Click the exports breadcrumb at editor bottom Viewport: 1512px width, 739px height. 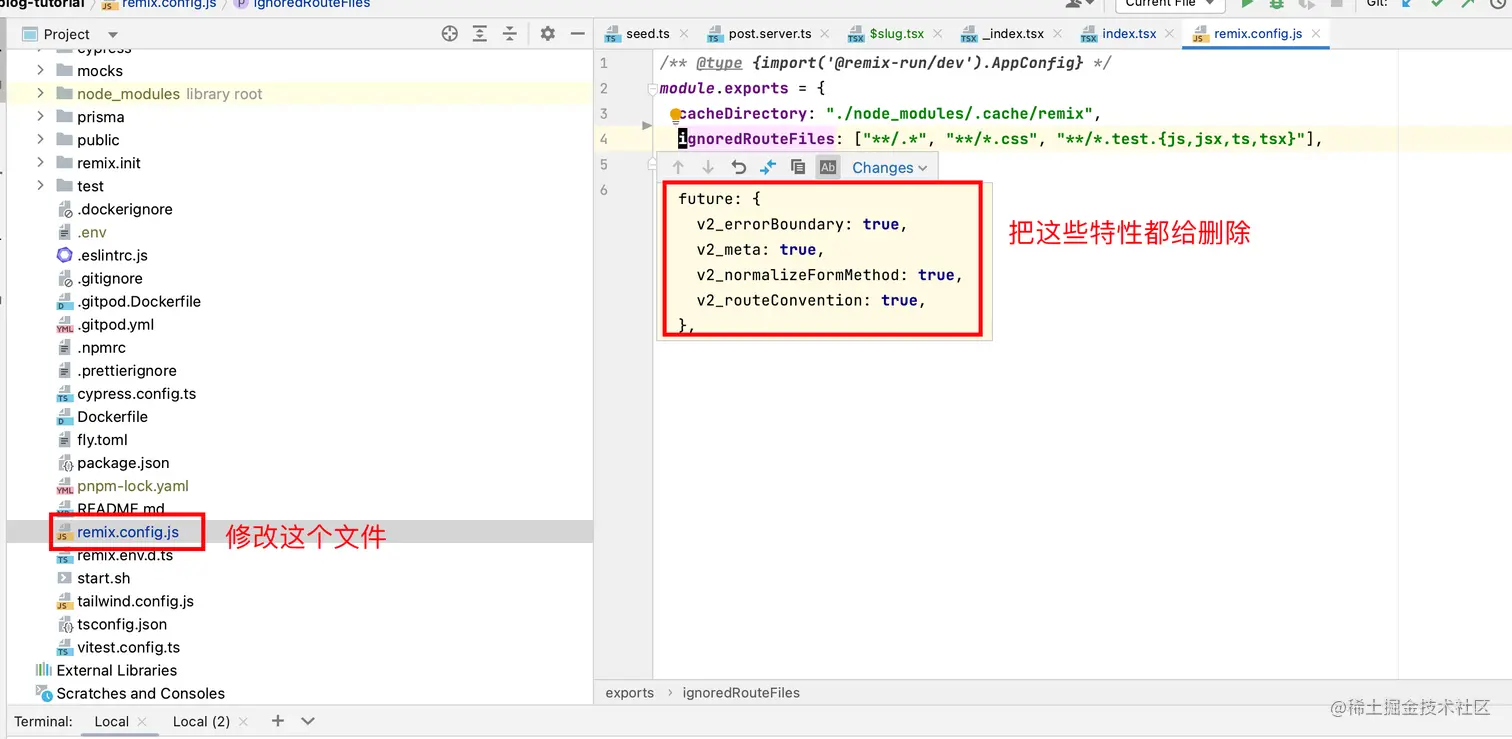click(630, 692)
